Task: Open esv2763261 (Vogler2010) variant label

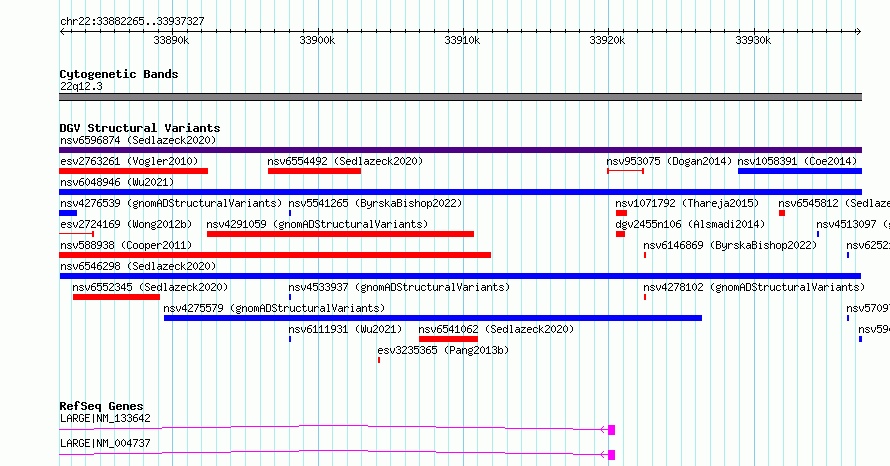Action: coord(129,161)
